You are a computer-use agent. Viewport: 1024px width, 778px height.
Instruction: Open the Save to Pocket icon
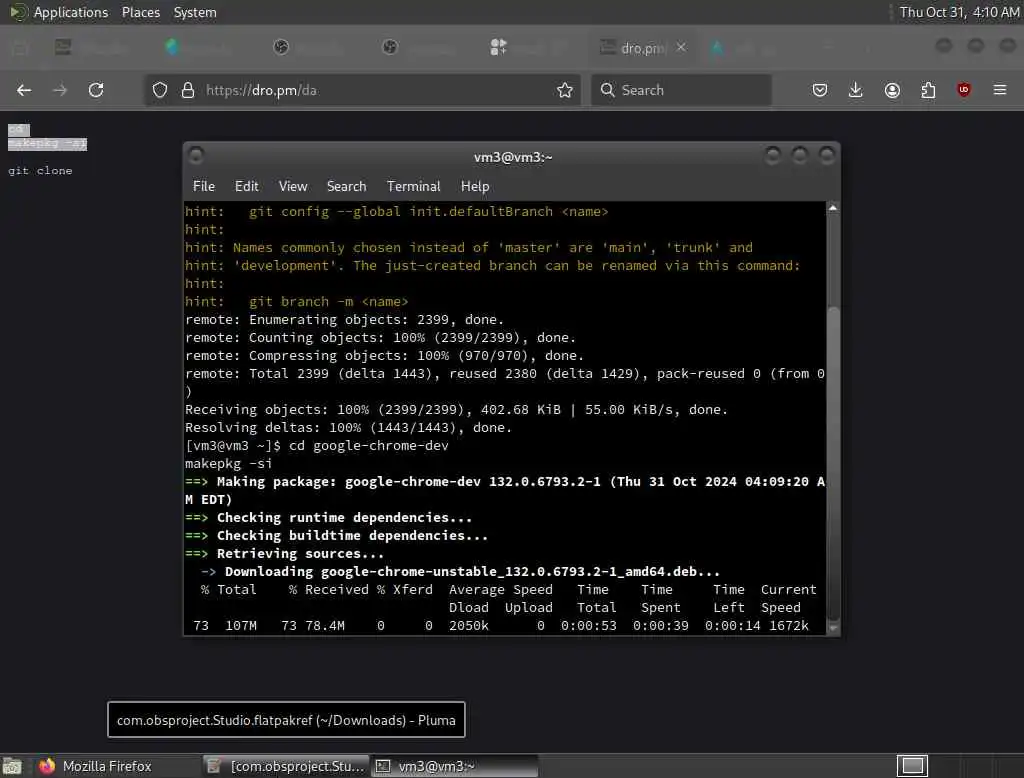[820, 90]
